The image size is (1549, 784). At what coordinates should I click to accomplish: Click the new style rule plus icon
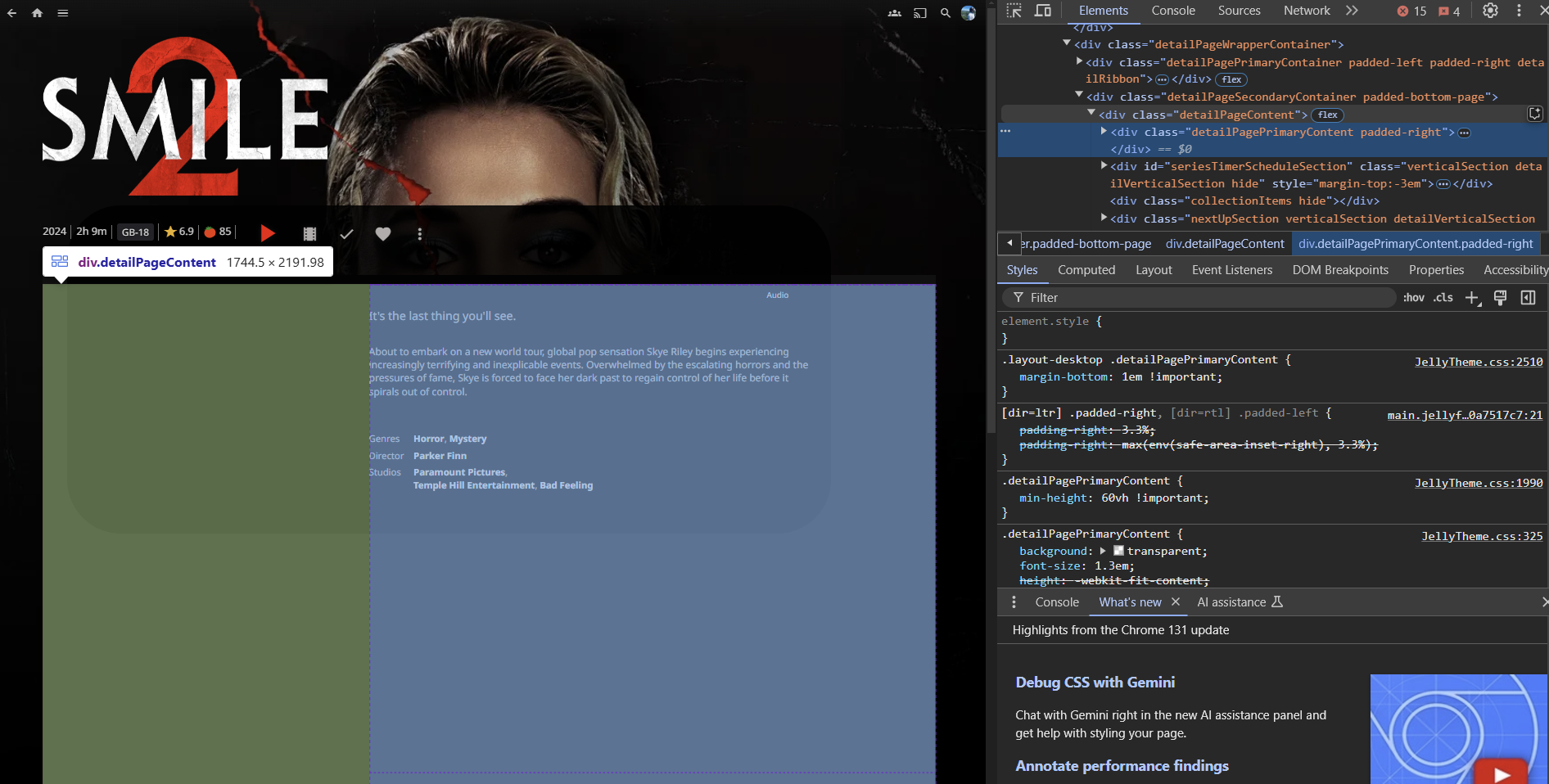pyautogui.click(x=1472, y=298)
